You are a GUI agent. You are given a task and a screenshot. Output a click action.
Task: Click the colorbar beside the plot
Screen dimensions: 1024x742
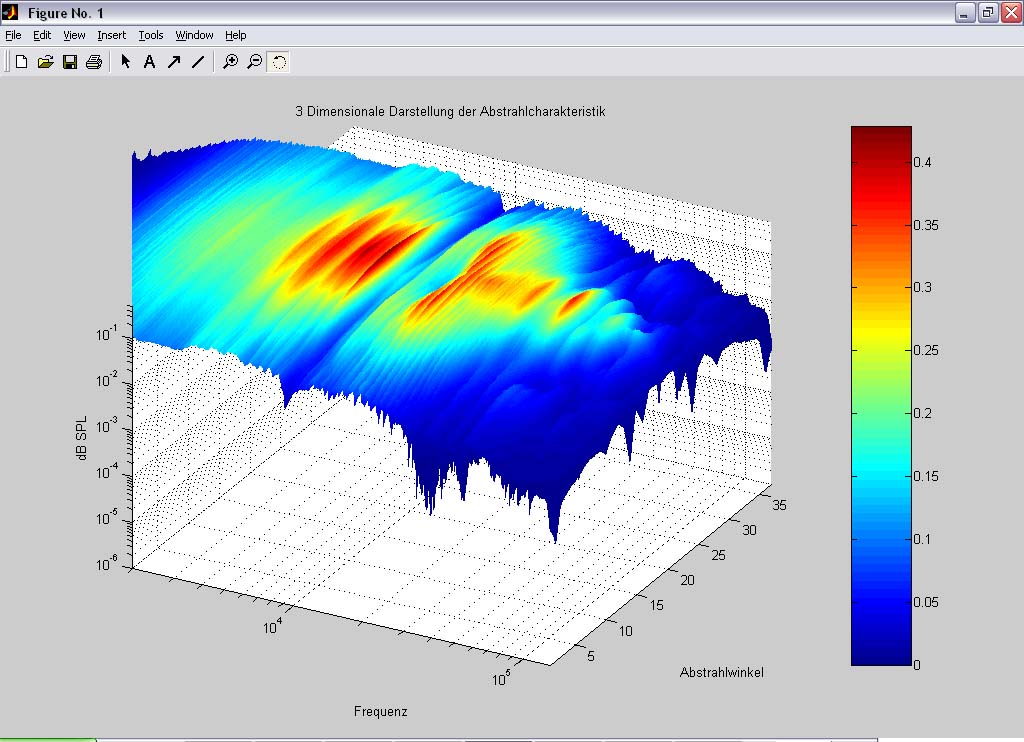881,395
